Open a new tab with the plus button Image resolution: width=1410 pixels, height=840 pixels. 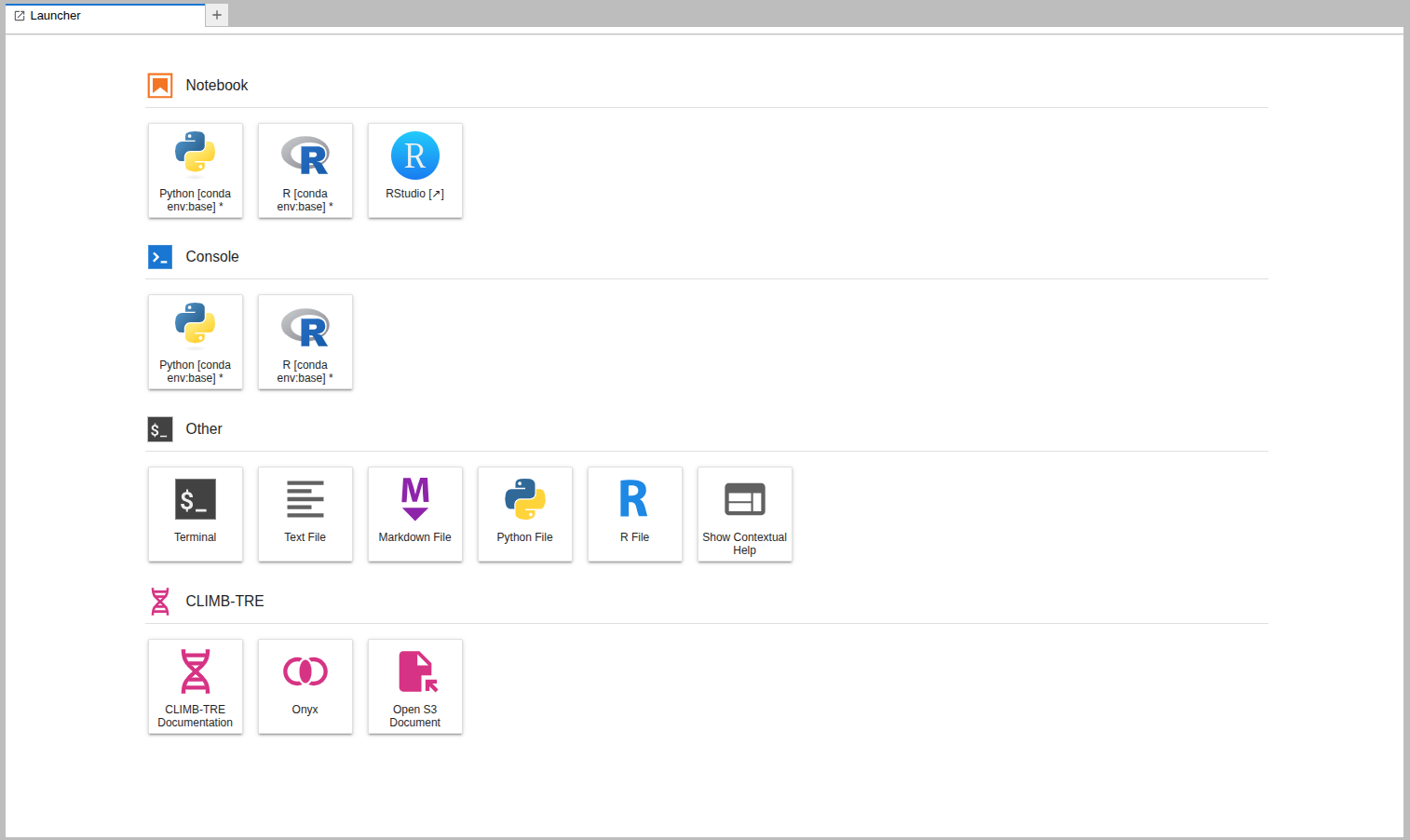[216, 15]
